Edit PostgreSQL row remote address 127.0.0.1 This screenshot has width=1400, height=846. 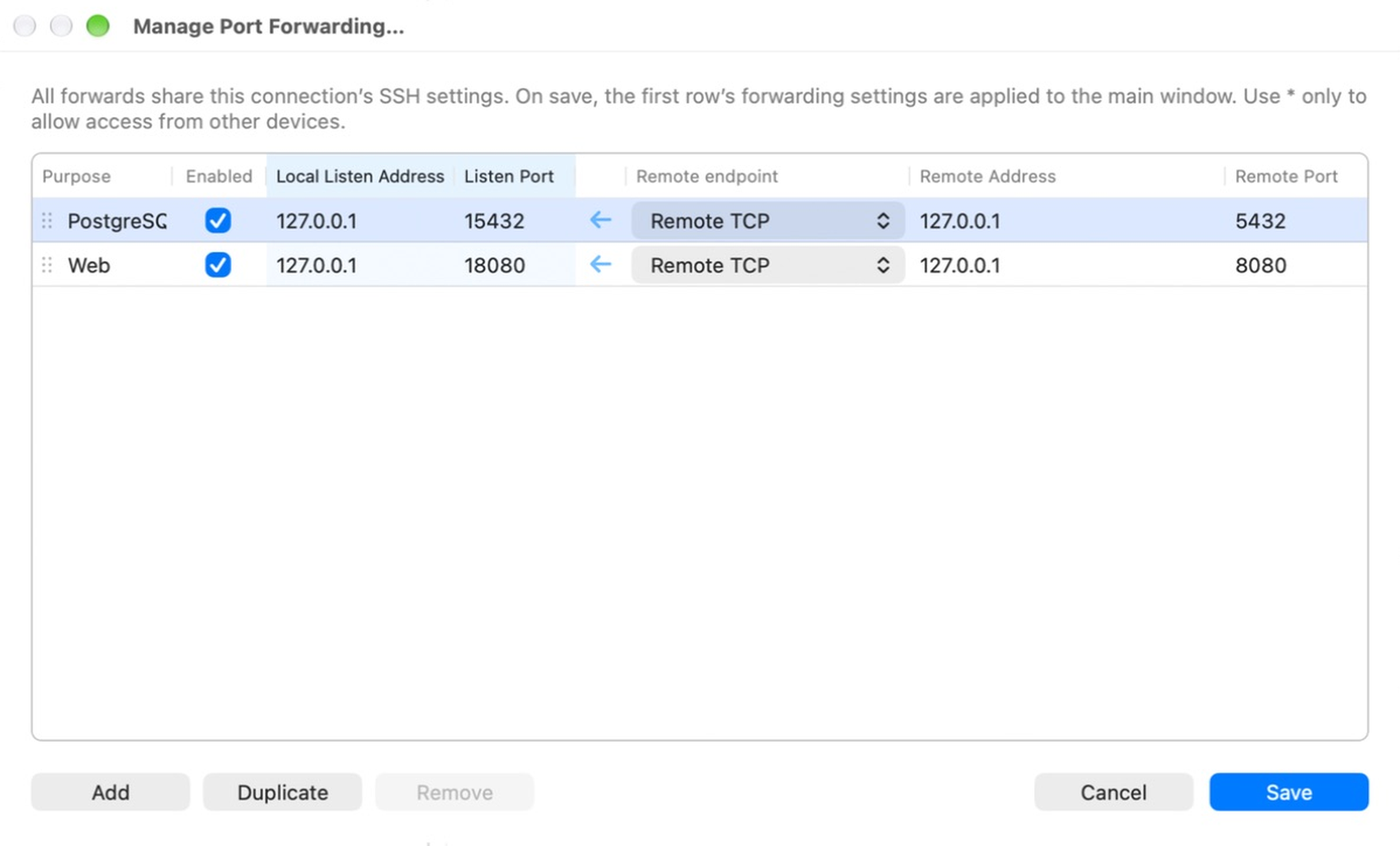(959, 221)
